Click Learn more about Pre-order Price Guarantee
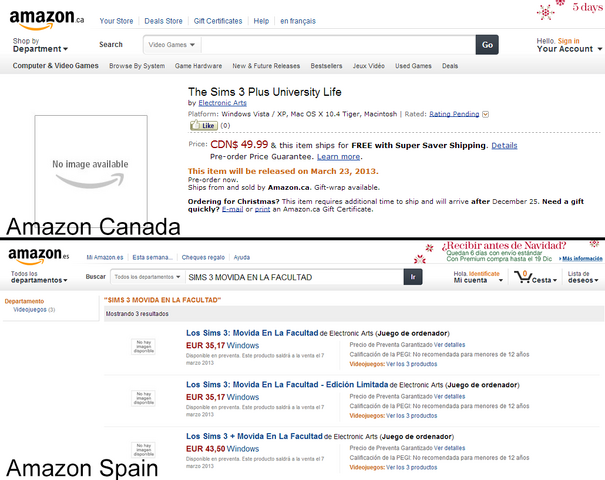The image size is (605, 480). [x=338, y=157]
